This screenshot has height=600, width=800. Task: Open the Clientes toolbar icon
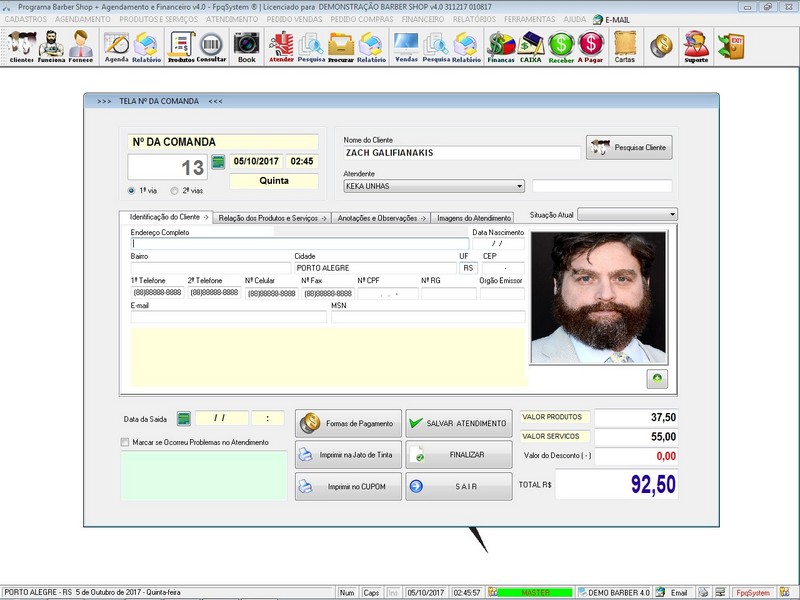pyautogui.click(x=21, y=46)
